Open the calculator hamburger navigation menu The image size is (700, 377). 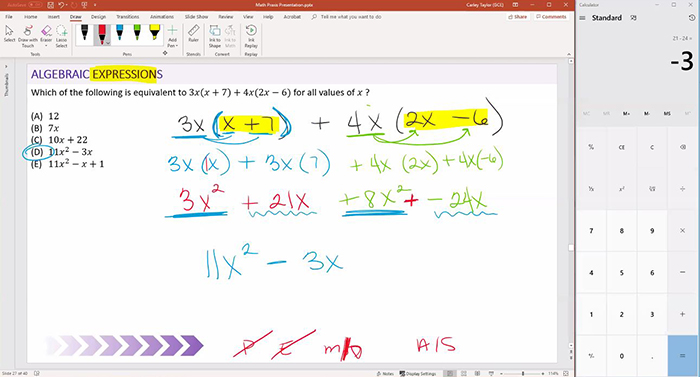coord(582,18)
